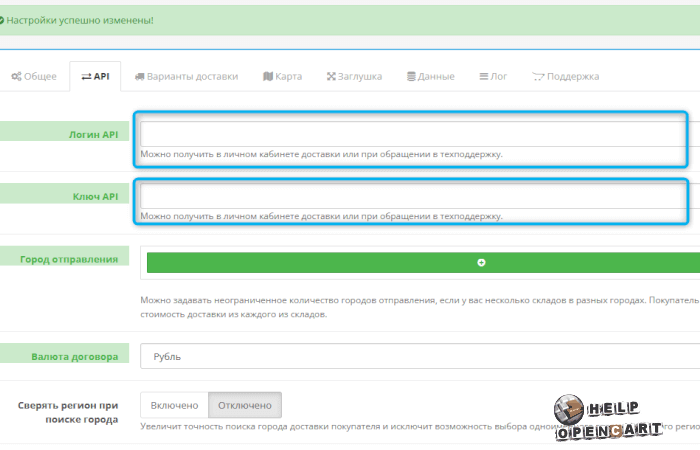700x450 pixels.
Task: Enable region check with the Включено button
Action: point(174,405)
